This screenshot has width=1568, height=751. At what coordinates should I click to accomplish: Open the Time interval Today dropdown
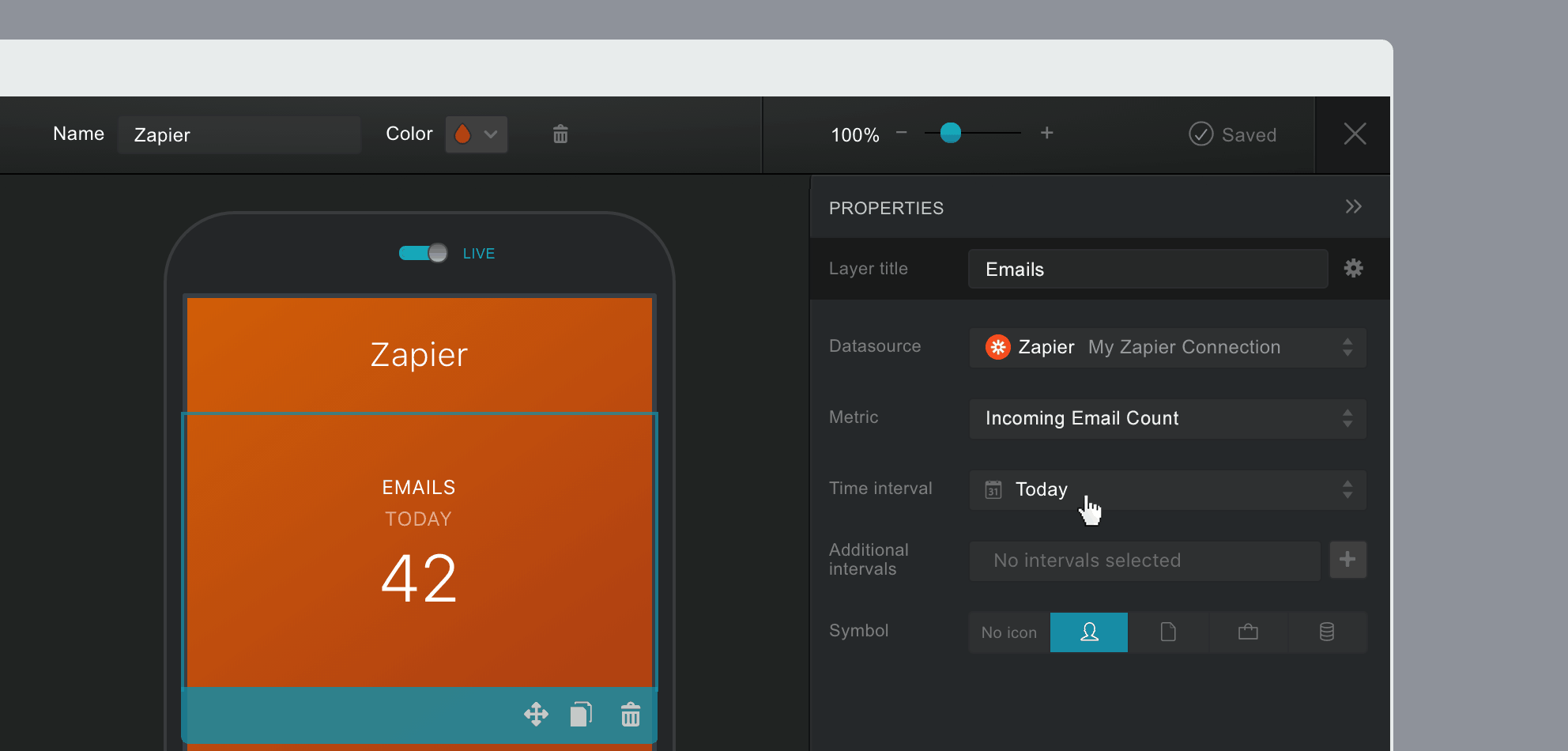point(1167,489)
